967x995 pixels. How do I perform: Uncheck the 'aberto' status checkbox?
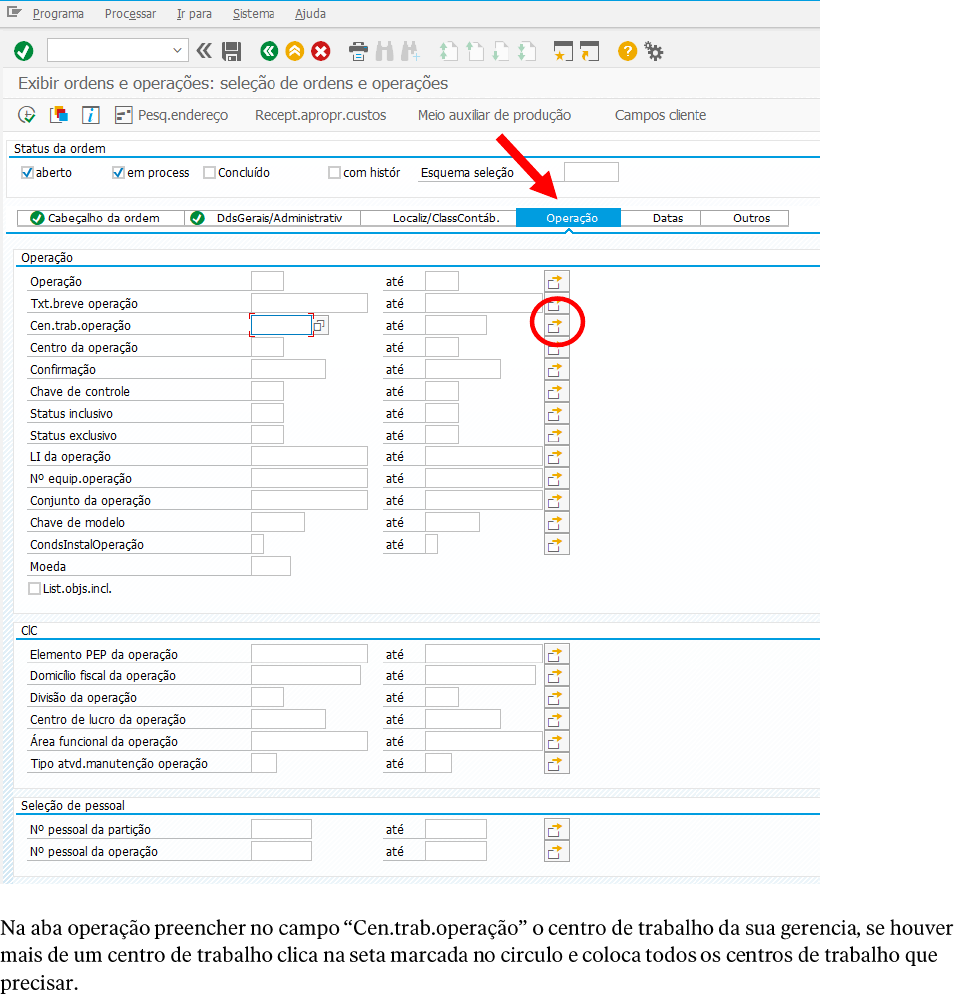click(x=28, y=173)
